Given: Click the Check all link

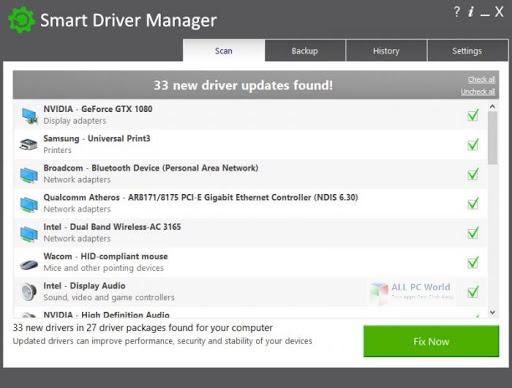Looking at the screenshot, I should pos(481,79).
